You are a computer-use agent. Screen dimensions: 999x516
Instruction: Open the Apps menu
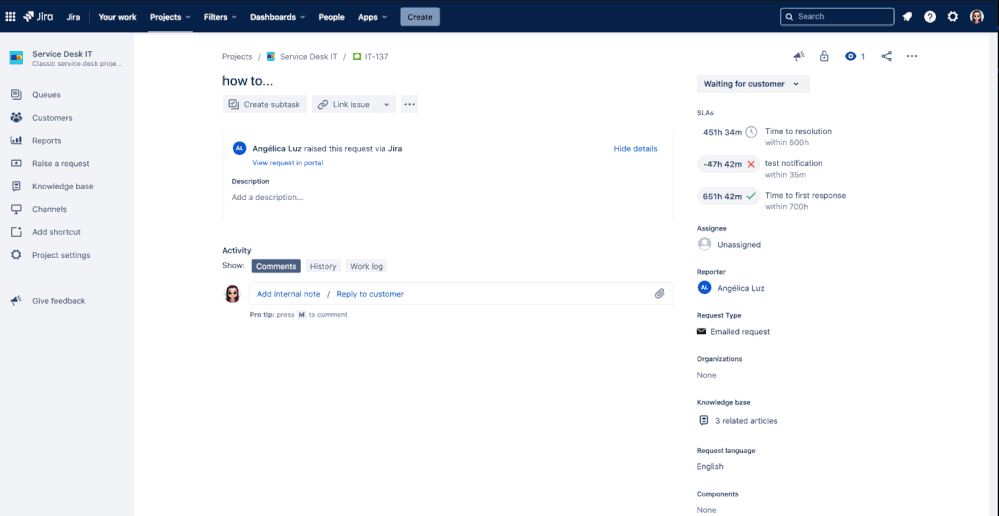372,17
